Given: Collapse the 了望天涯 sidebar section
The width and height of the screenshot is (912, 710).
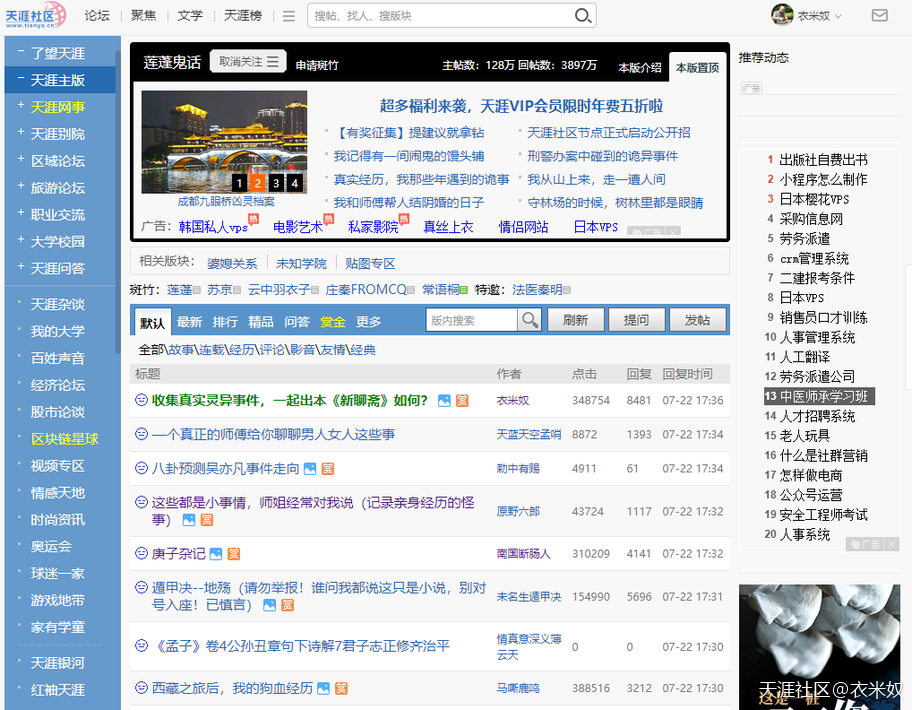Looking at the screenshot, I should point(21,52).
